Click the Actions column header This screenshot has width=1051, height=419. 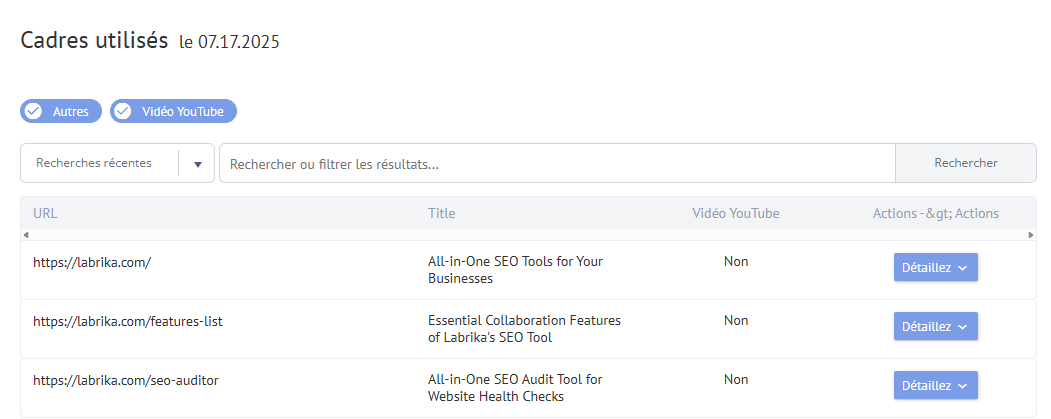tap(936, 214)
